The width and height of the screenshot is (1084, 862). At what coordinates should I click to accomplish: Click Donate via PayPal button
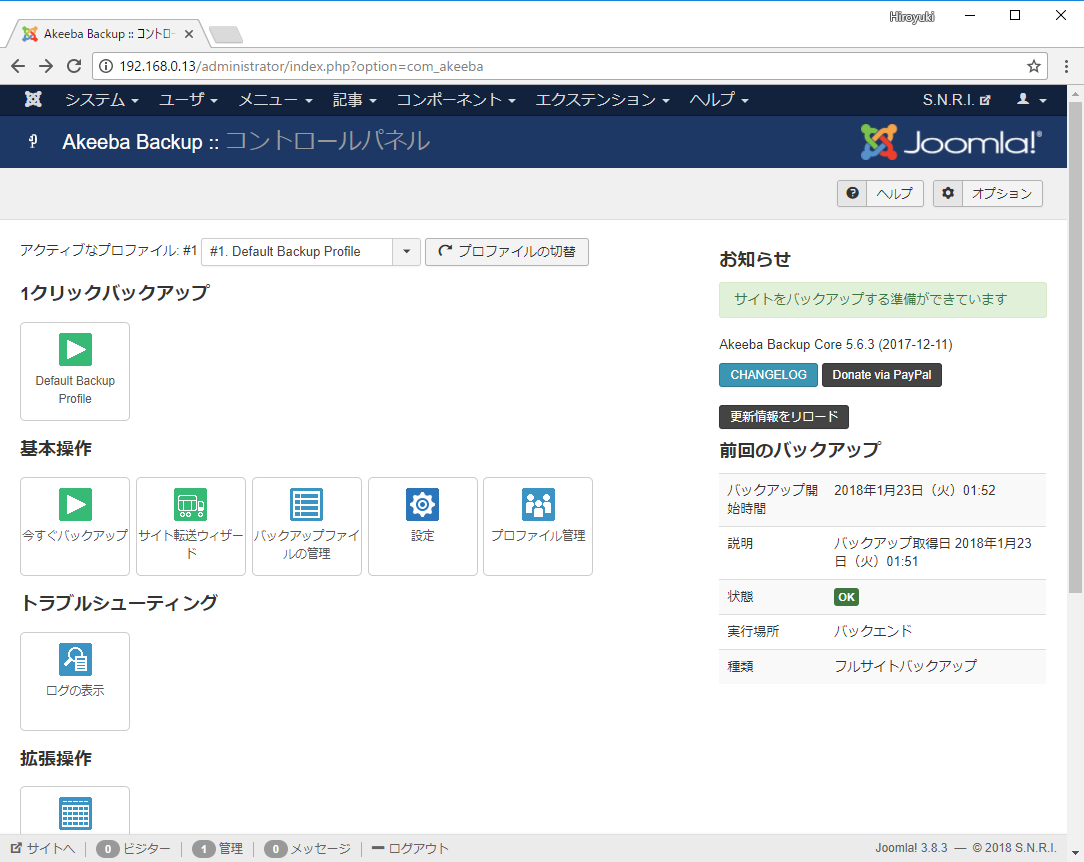tap(881, 375)
